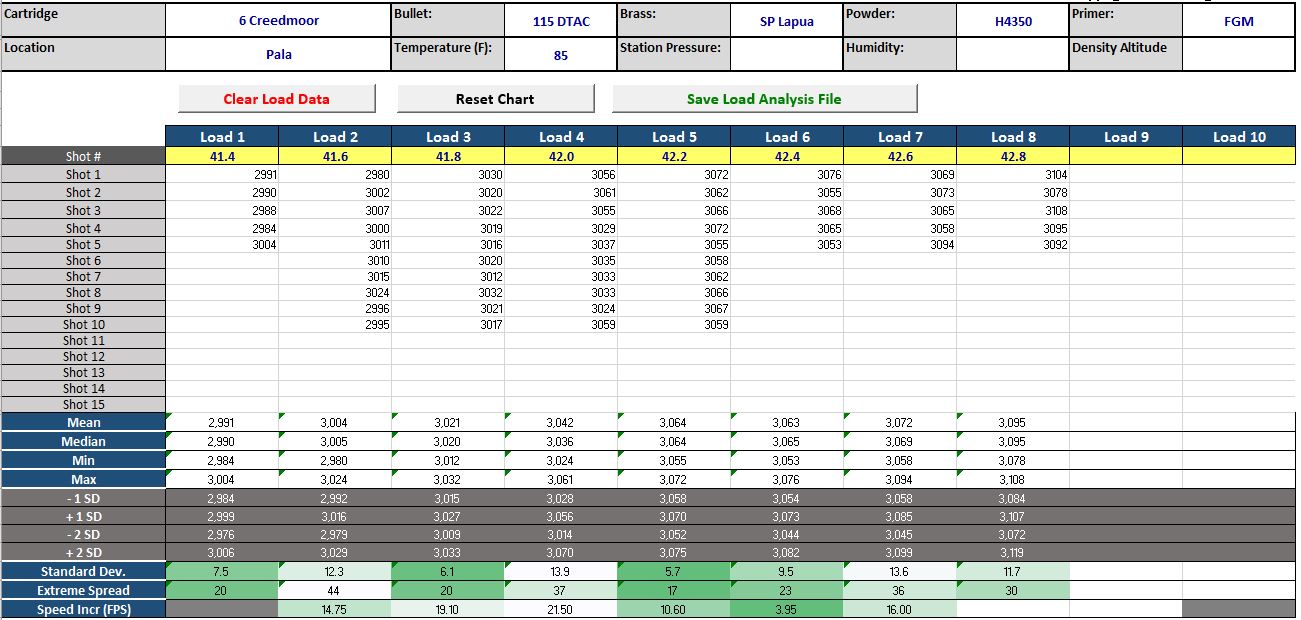Click the empty Density Altitude input cell

coord(1238,54)
